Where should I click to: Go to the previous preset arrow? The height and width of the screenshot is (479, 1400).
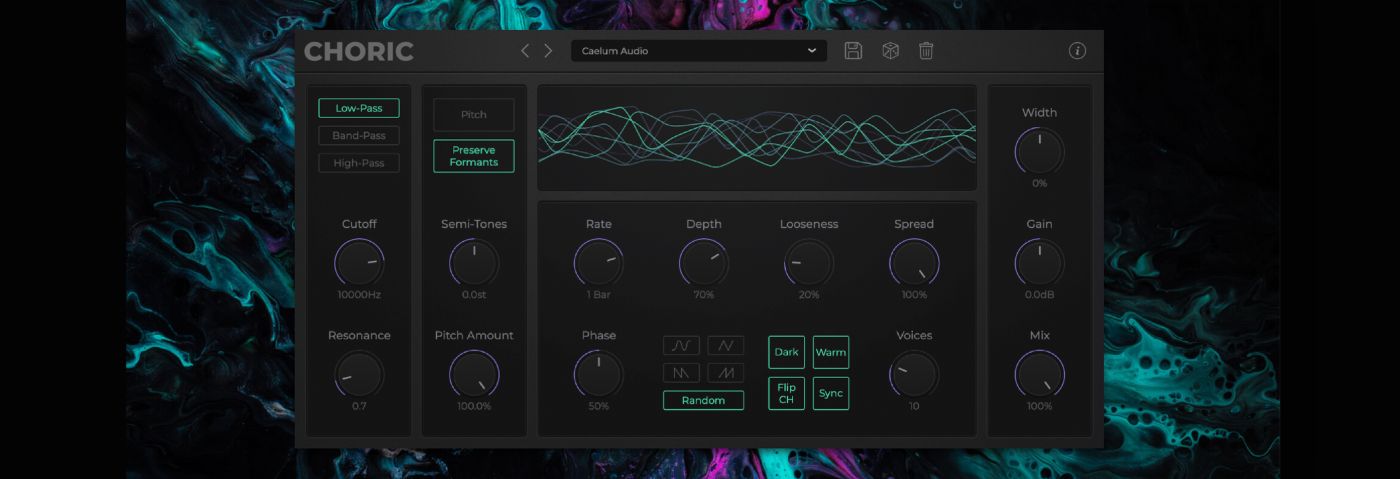pyautogui.click(x=525, y=51)
